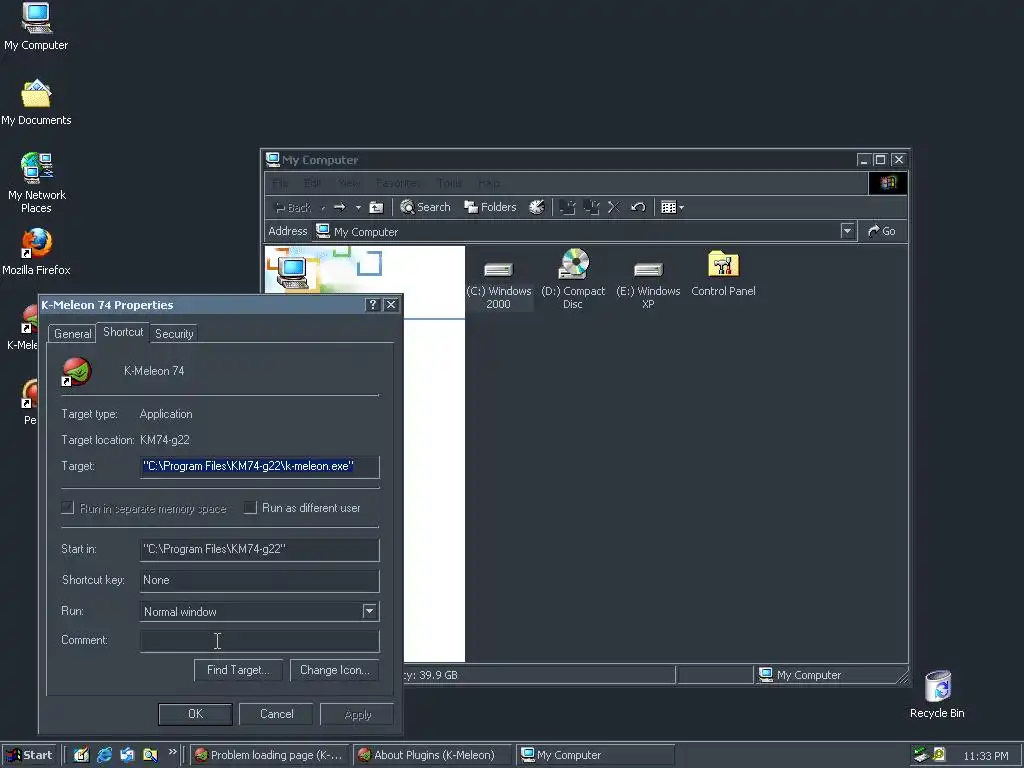Screen dimensions: 1024x768
Task: Switch to the Shortcut tab
Action: point(123,332)
